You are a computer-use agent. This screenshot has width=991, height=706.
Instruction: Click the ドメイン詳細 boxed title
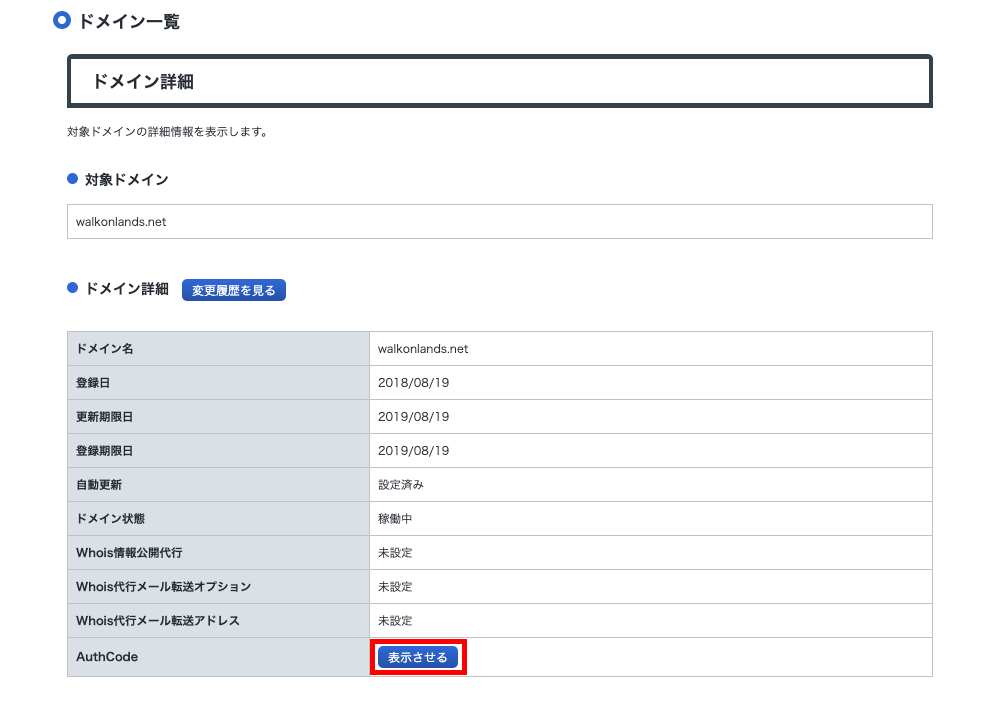143,82
